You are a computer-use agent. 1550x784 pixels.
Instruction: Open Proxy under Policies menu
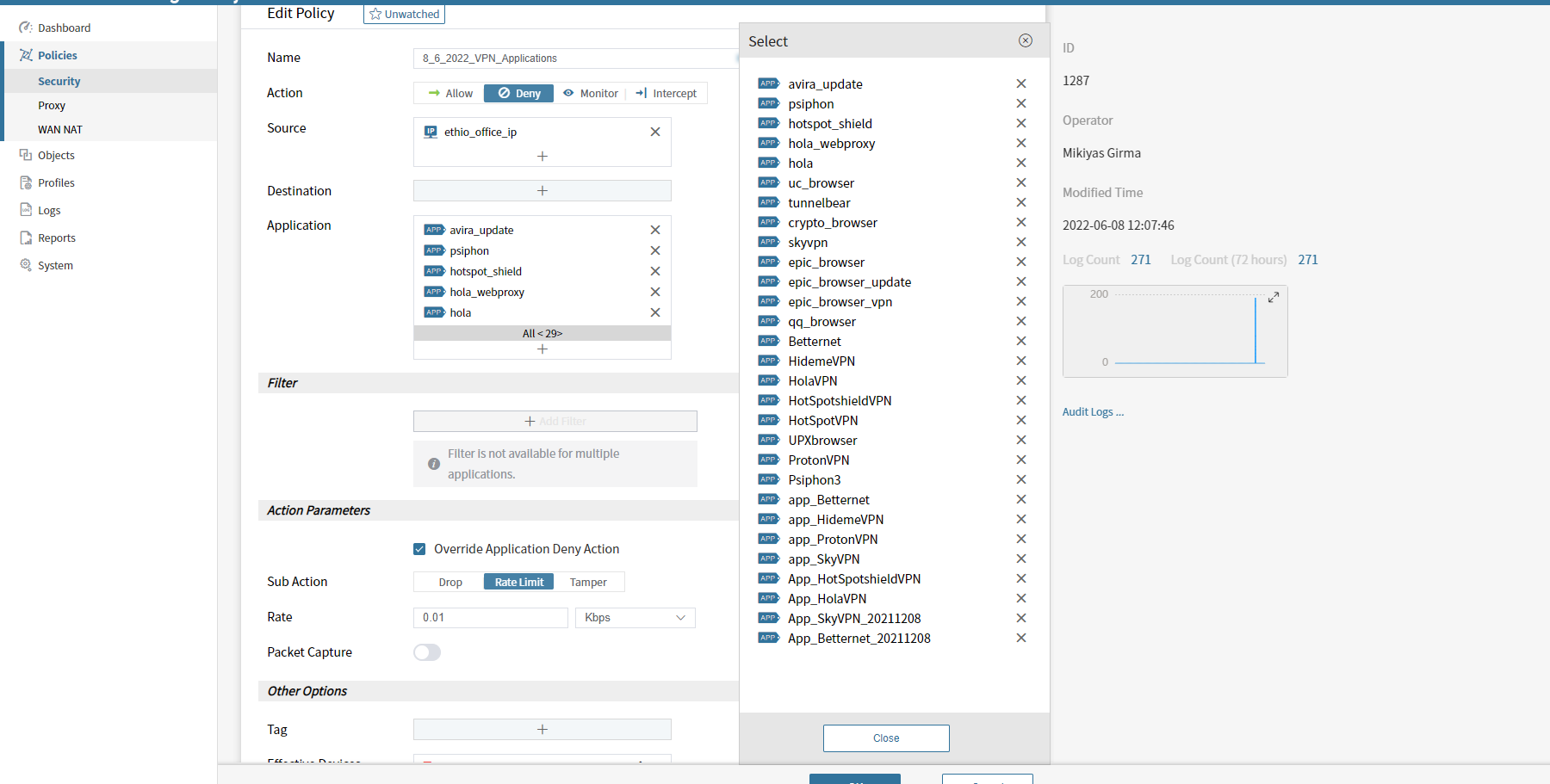coord(52,106)
